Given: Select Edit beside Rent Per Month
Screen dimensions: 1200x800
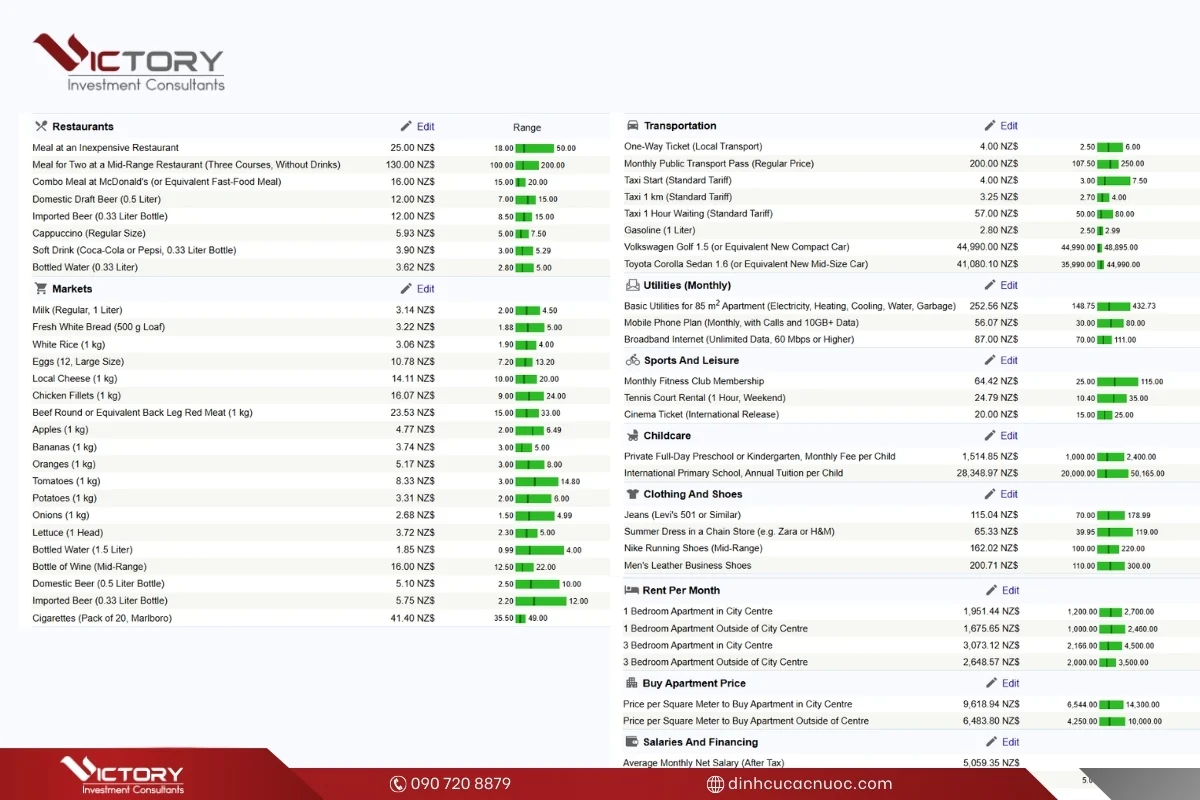Looking at the screenshot, I should (x=1001, y=591).
